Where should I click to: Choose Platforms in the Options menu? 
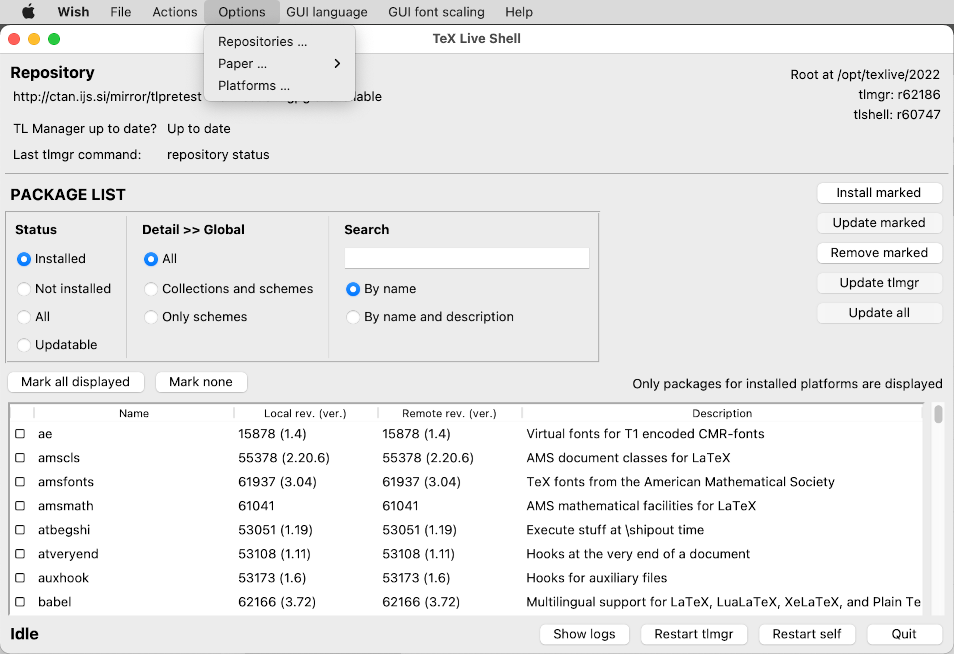(254, 86)
